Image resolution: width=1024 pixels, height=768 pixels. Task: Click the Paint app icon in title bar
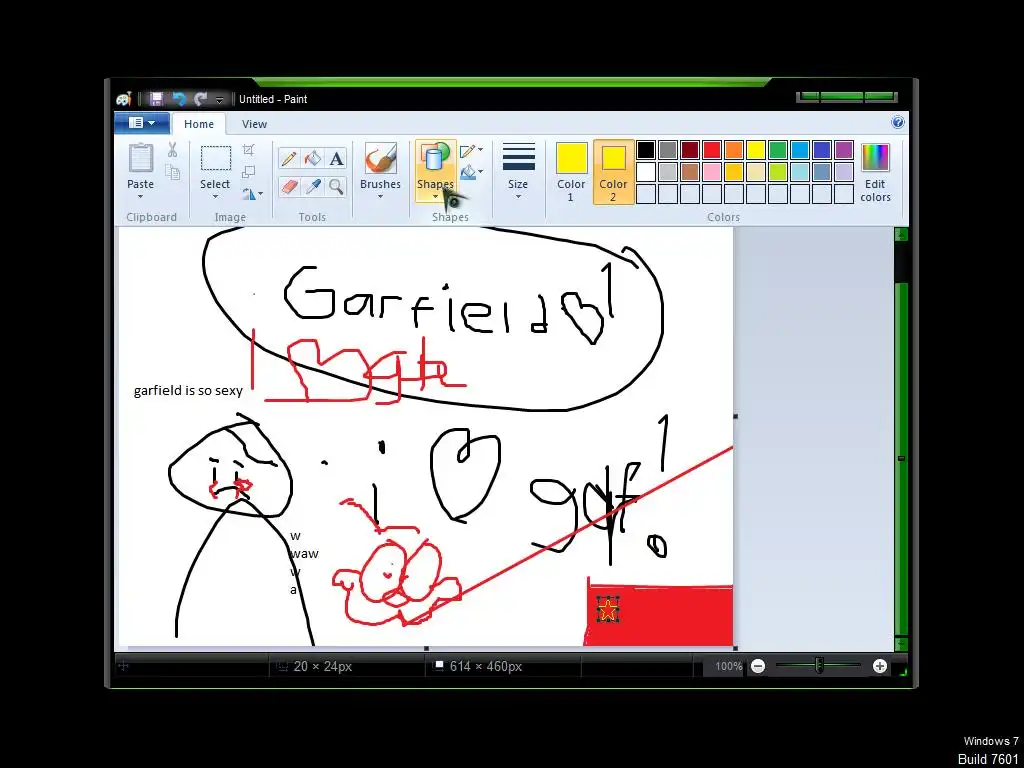coord(124,99)
